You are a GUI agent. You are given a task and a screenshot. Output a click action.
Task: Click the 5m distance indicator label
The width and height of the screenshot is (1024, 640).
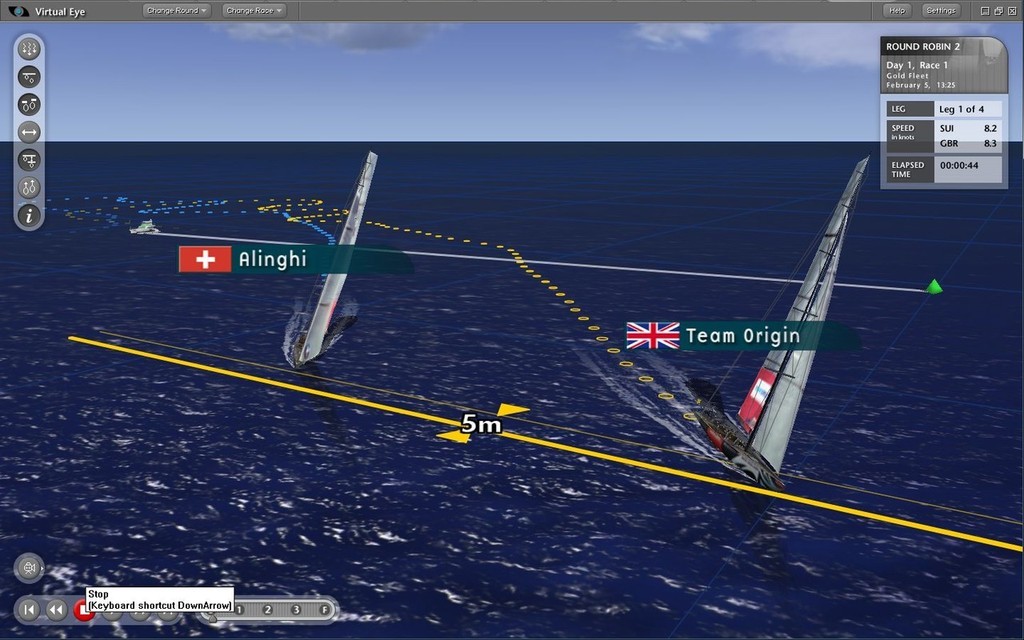pyautogui.click(x=481, y=424)
